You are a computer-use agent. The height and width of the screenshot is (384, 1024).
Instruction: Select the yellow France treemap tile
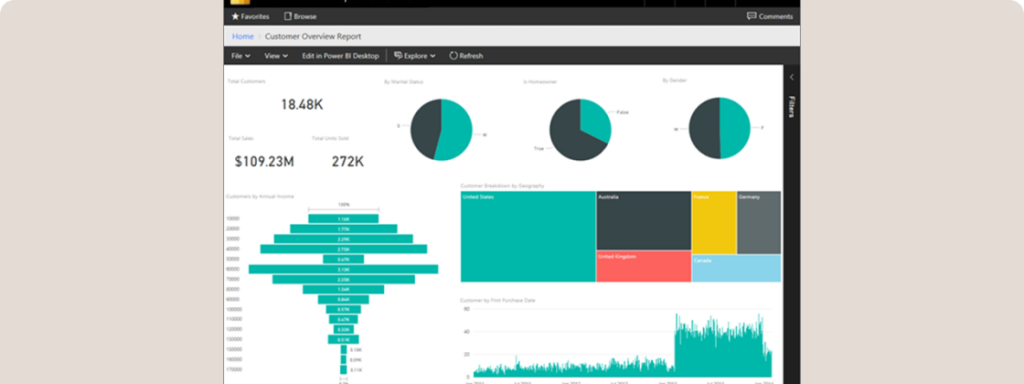(714, 222)
